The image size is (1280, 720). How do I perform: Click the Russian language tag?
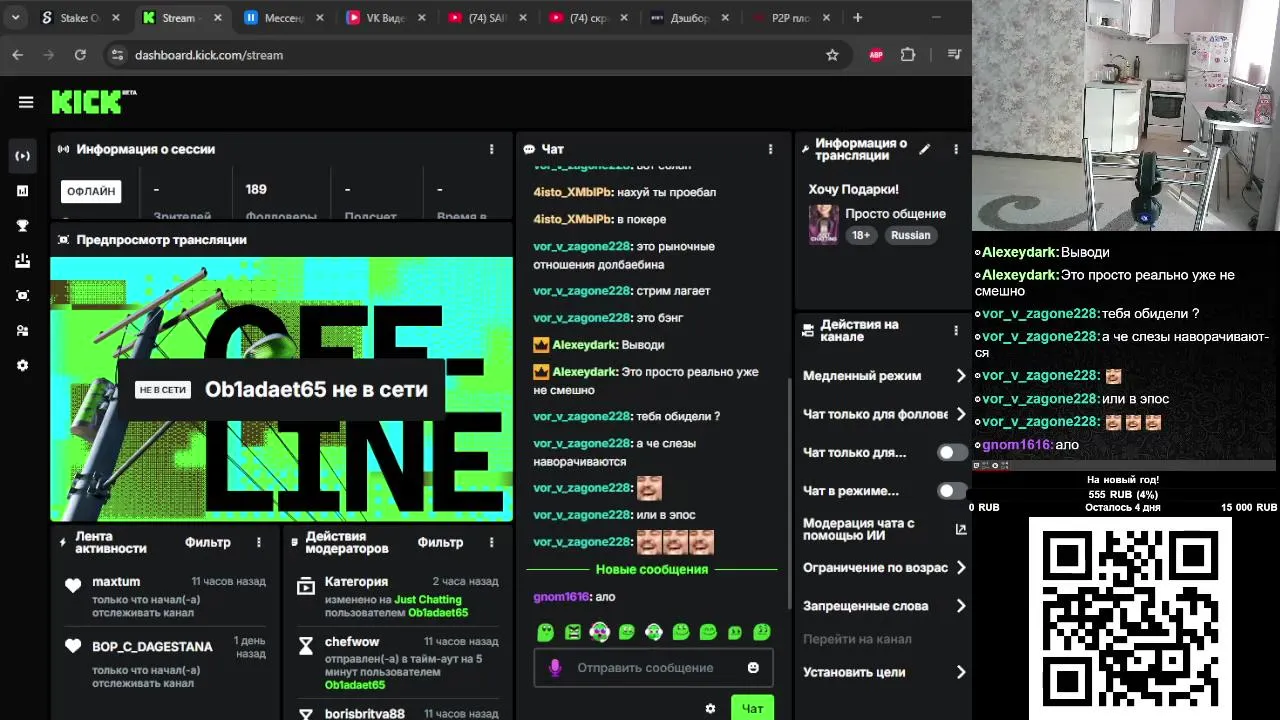pyautogui.click(x=910, y=235)
